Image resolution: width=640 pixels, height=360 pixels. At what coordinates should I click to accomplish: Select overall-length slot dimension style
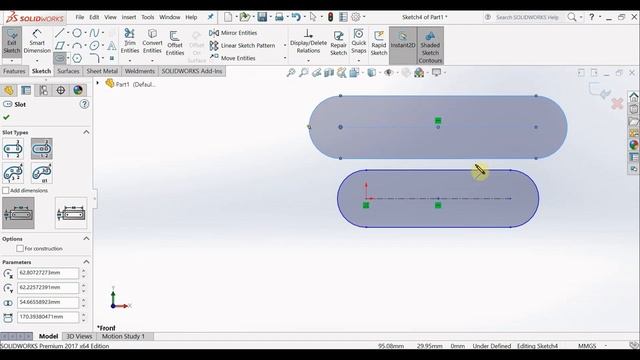coord(71,213)
